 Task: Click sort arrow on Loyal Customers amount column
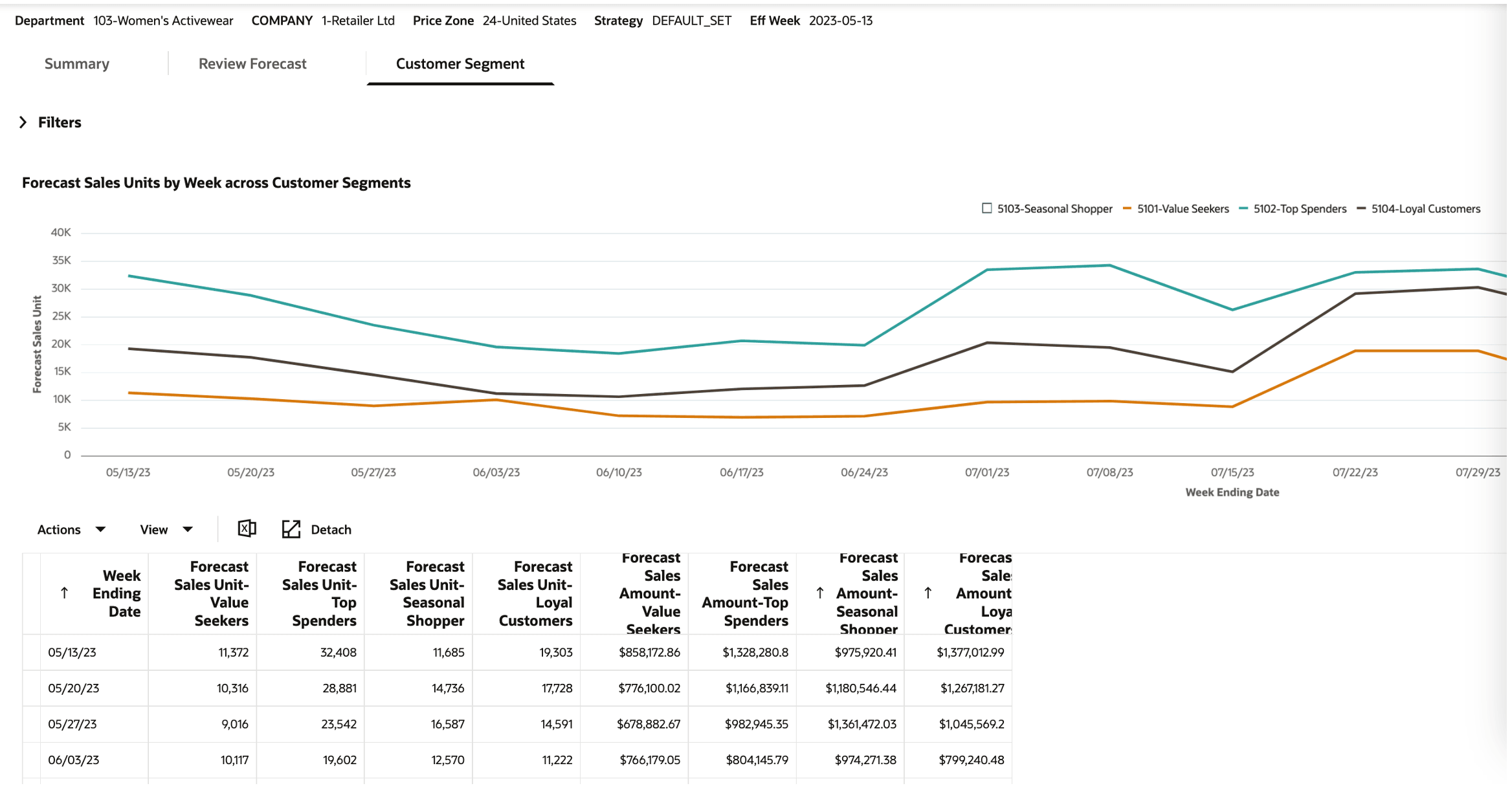click(x=928, y=593)
